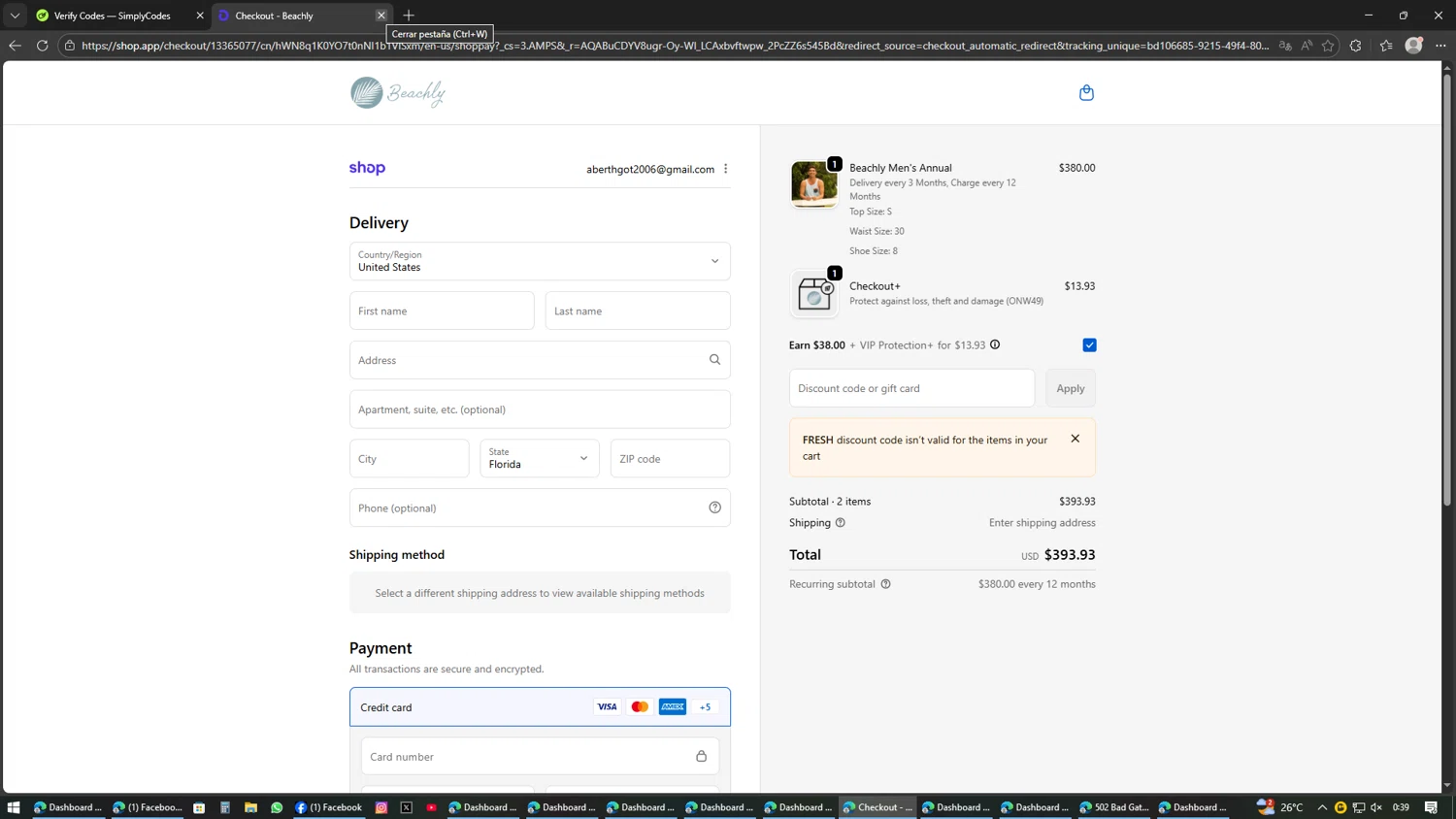Click the Shipping help icon
Screen dimensions: 1456x819
tap(841, 523)
